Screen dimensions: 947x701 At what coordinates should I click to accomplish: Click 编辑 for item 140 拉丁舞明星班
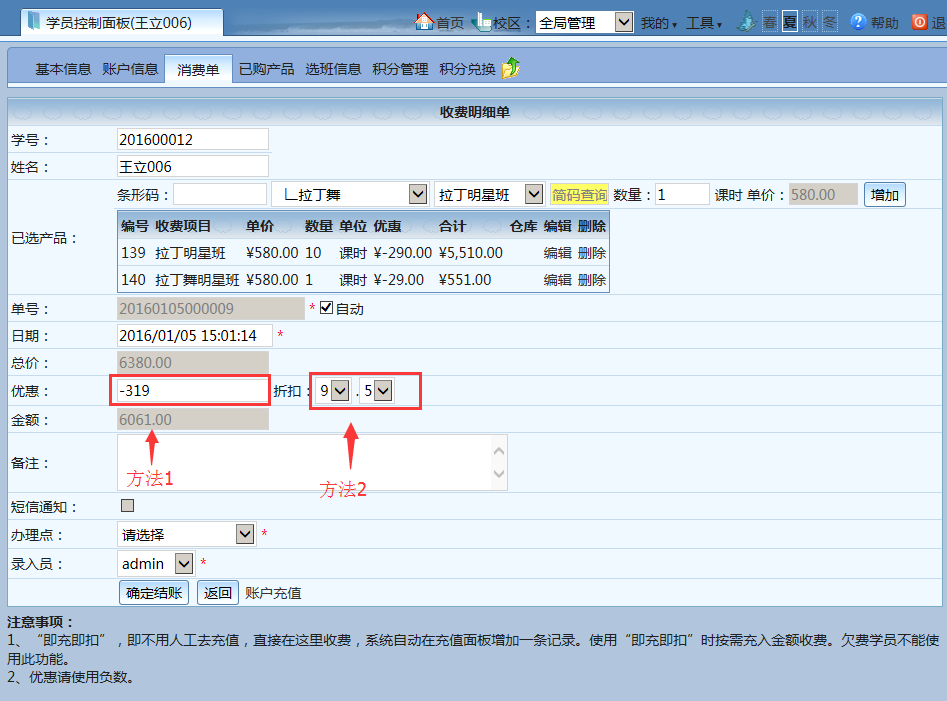tap(557, 280)
